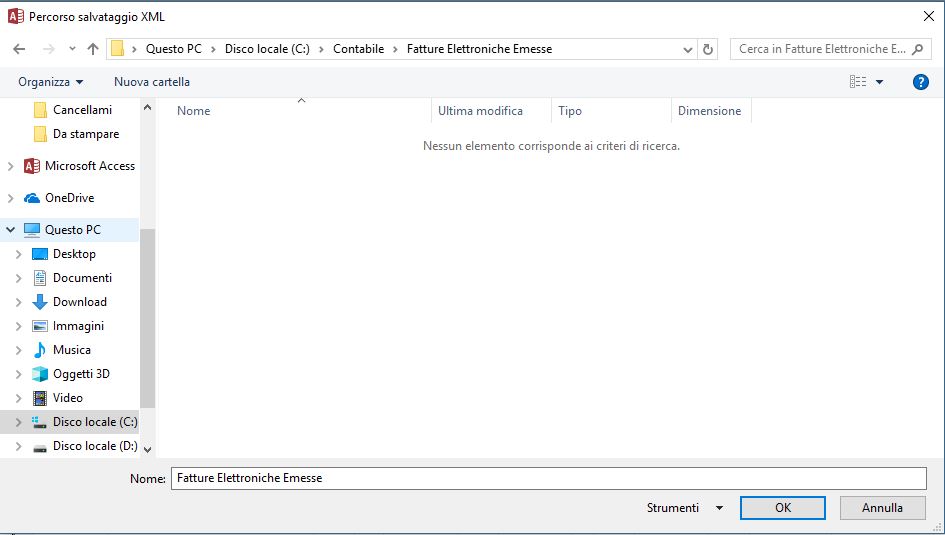Select Disco locale (C:) in address path
This screenshot has height=535, width=945.
[267, 49]
